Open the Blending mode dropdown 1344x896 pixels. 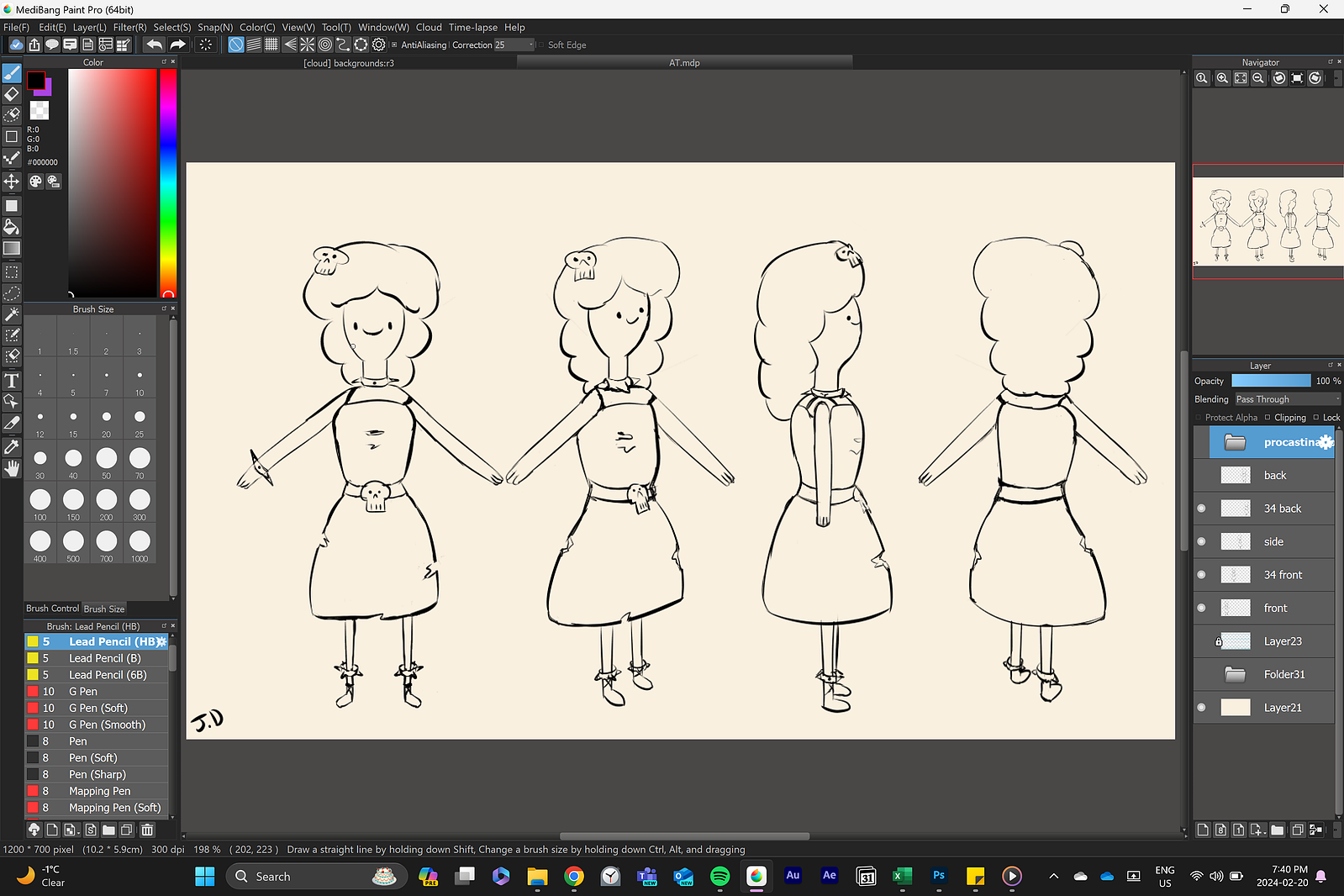1288,399
